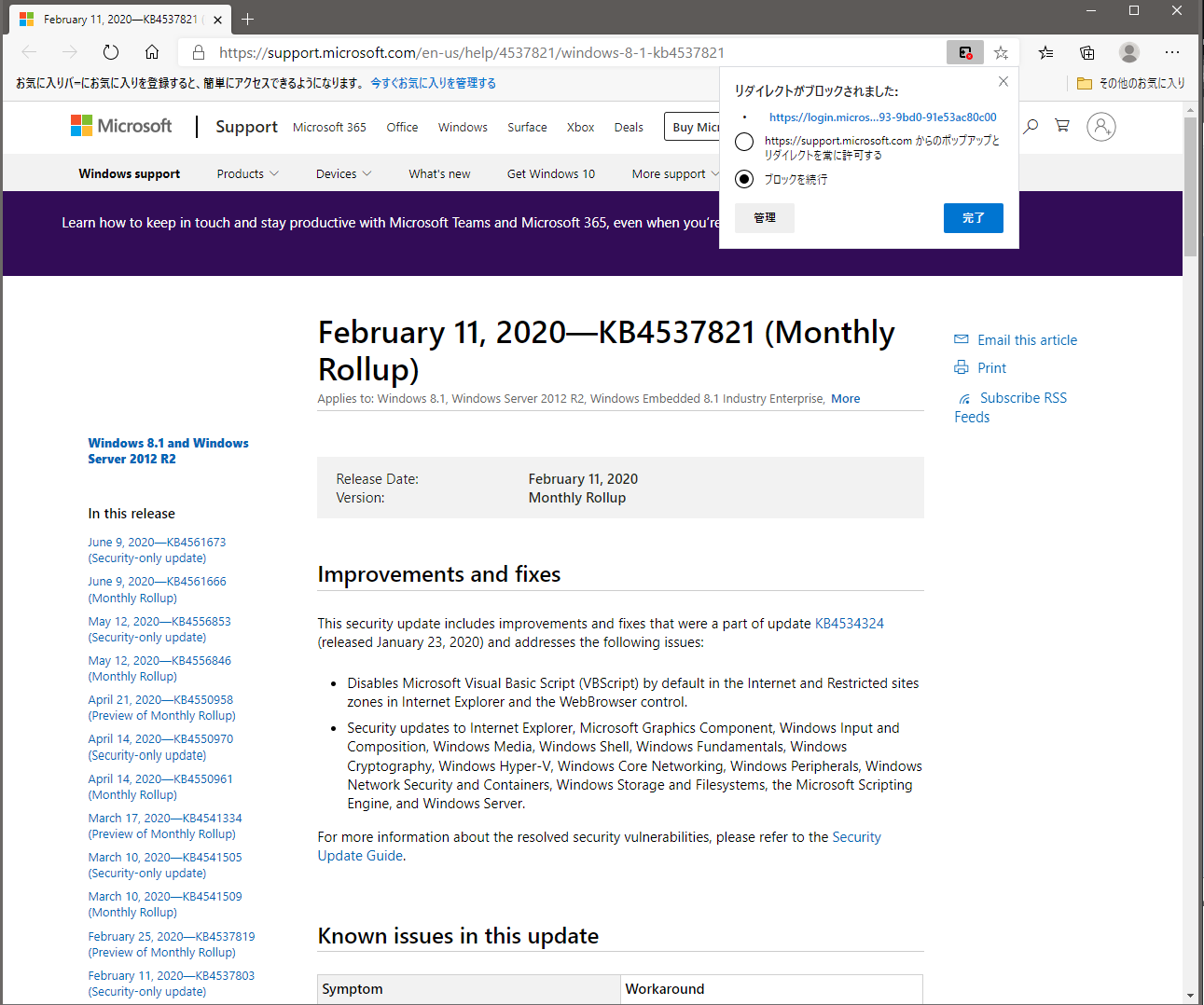Open the shopping cart
1204x1005 pixels.
pyautogui.click(x=1062, y=125)
